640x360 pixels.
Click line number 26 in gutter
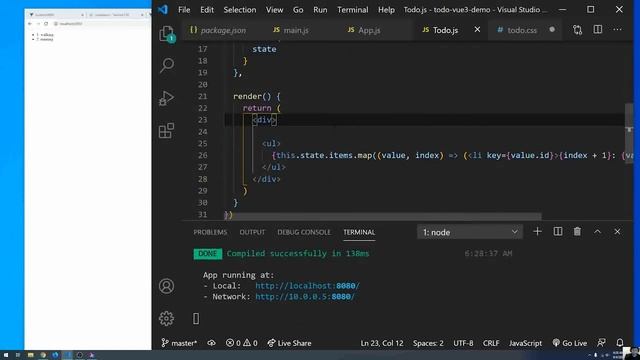202,156
